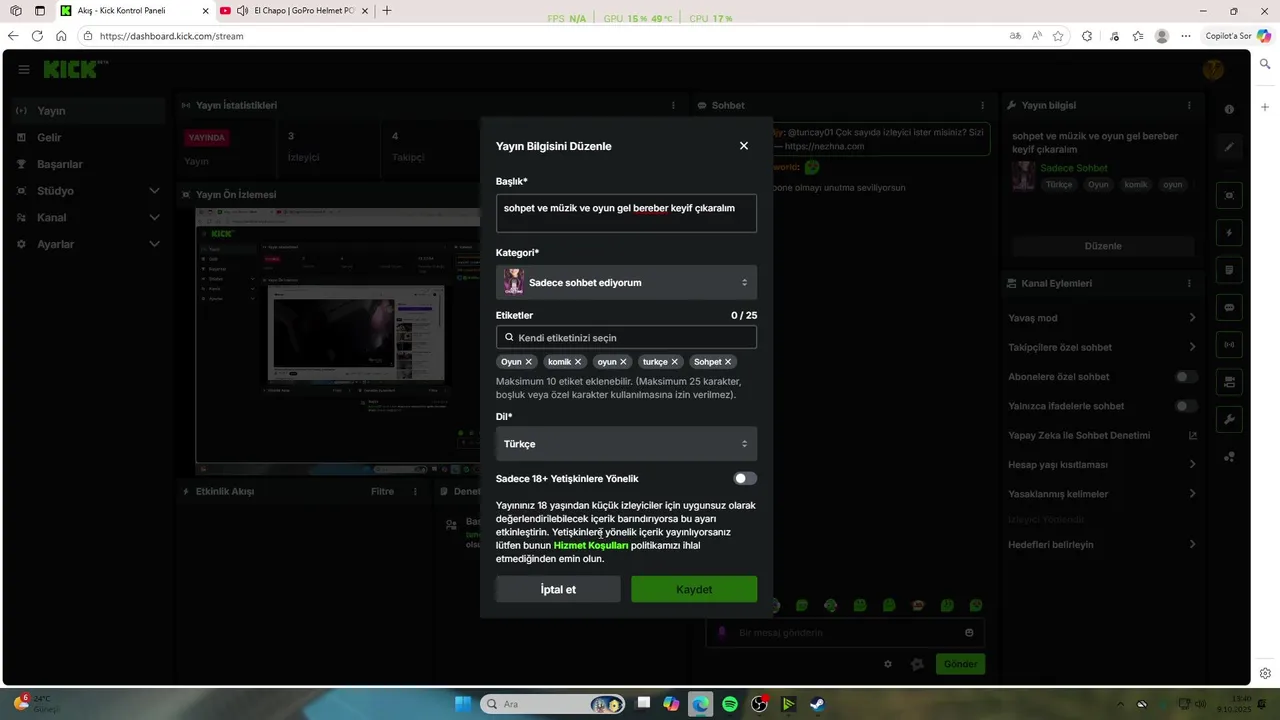The height and width of the screenshot is (720, 1280).
Task: Click the wrench icon in right rail
Action: click(1229, 419)
